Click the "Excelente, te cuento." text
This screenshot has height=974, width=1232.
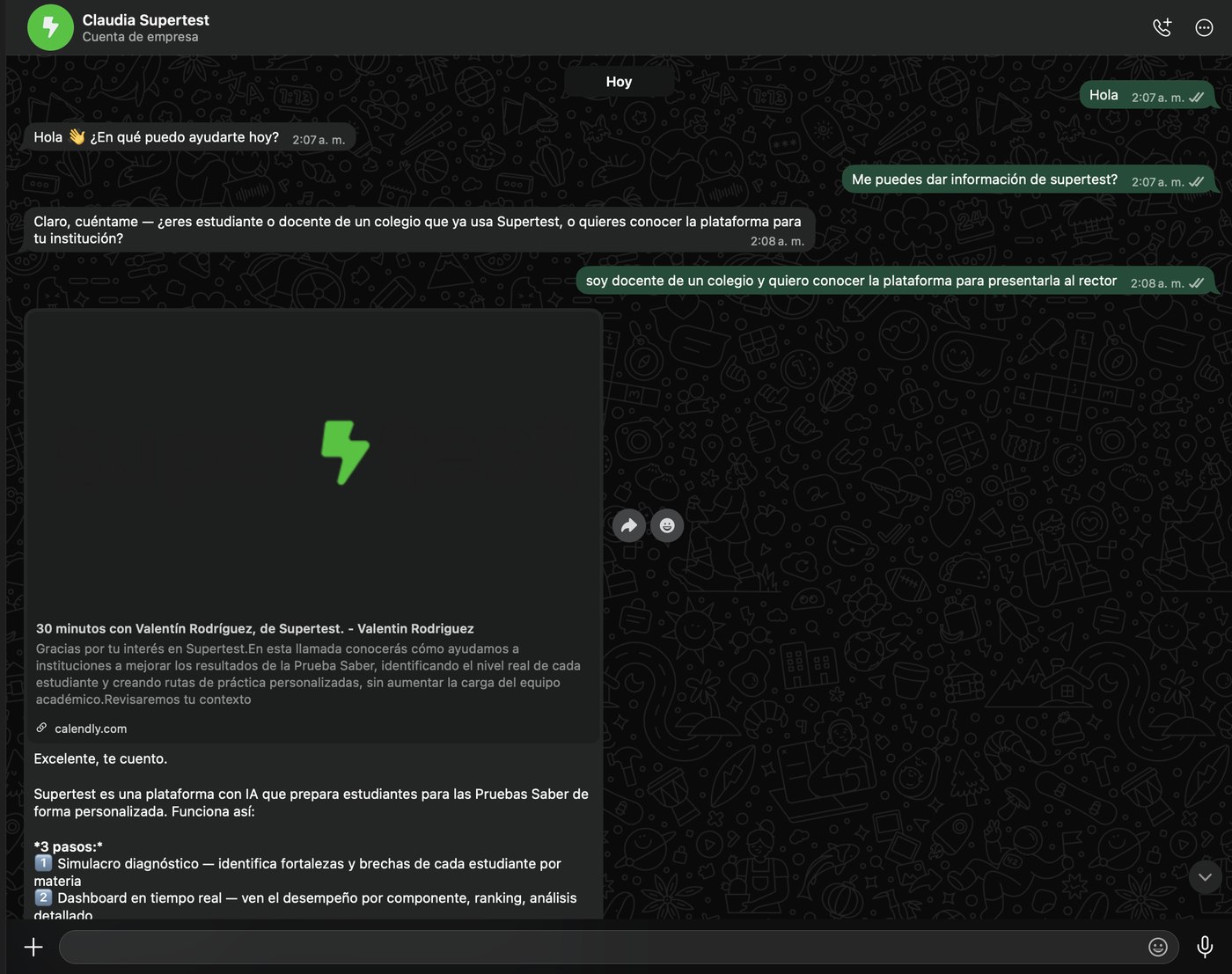pos(100,758)
